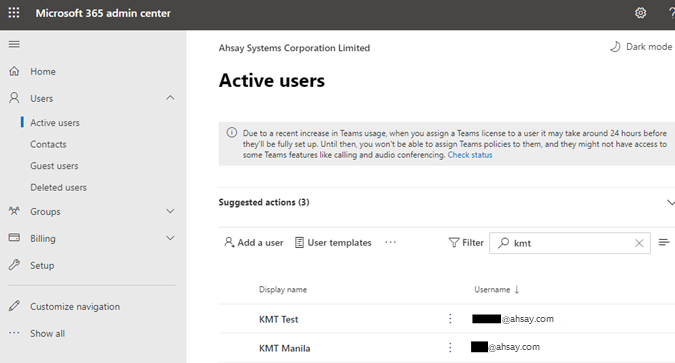675x363 pixels.
Task: Open the KMT Manila user
Action: point(285,348)
